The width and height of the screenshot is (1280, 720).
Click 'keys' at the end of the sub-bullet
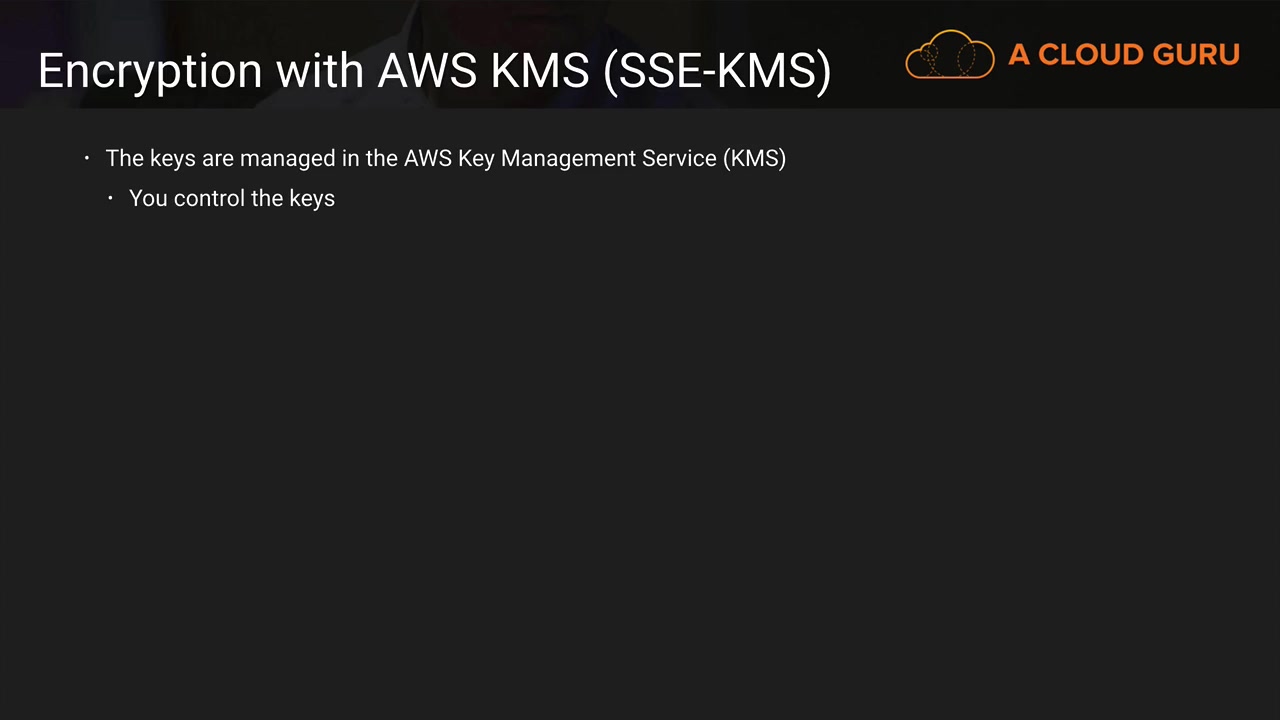tap(312, 198)
